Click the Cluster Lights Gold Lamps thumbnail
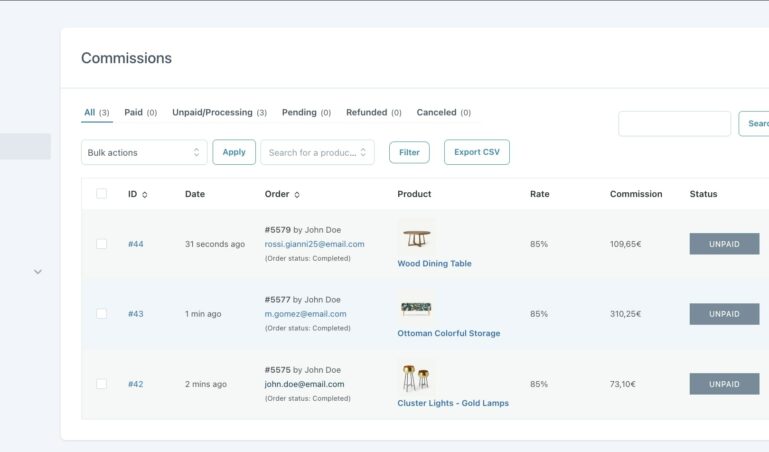The height and width of the screenshot is (452, 769). point(415,378)
